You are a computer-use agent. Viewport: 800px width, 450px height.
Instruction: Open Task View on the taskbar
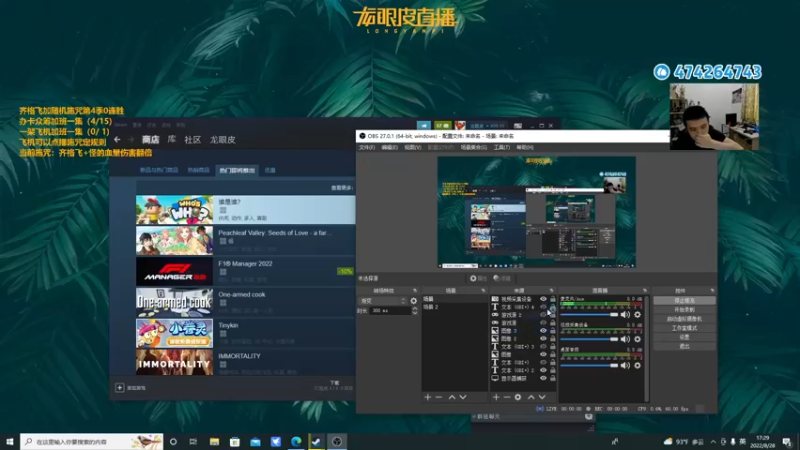193,441
